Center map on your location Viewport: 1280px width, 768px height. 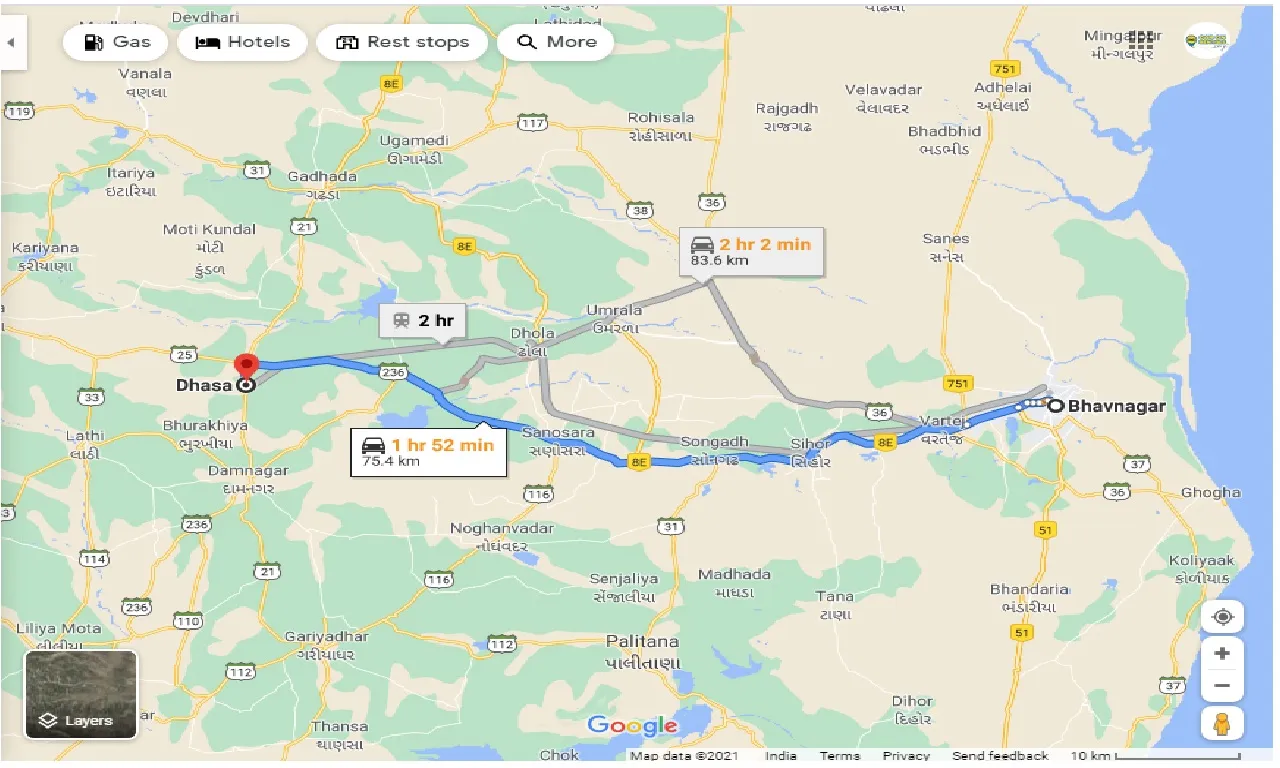1222,616
